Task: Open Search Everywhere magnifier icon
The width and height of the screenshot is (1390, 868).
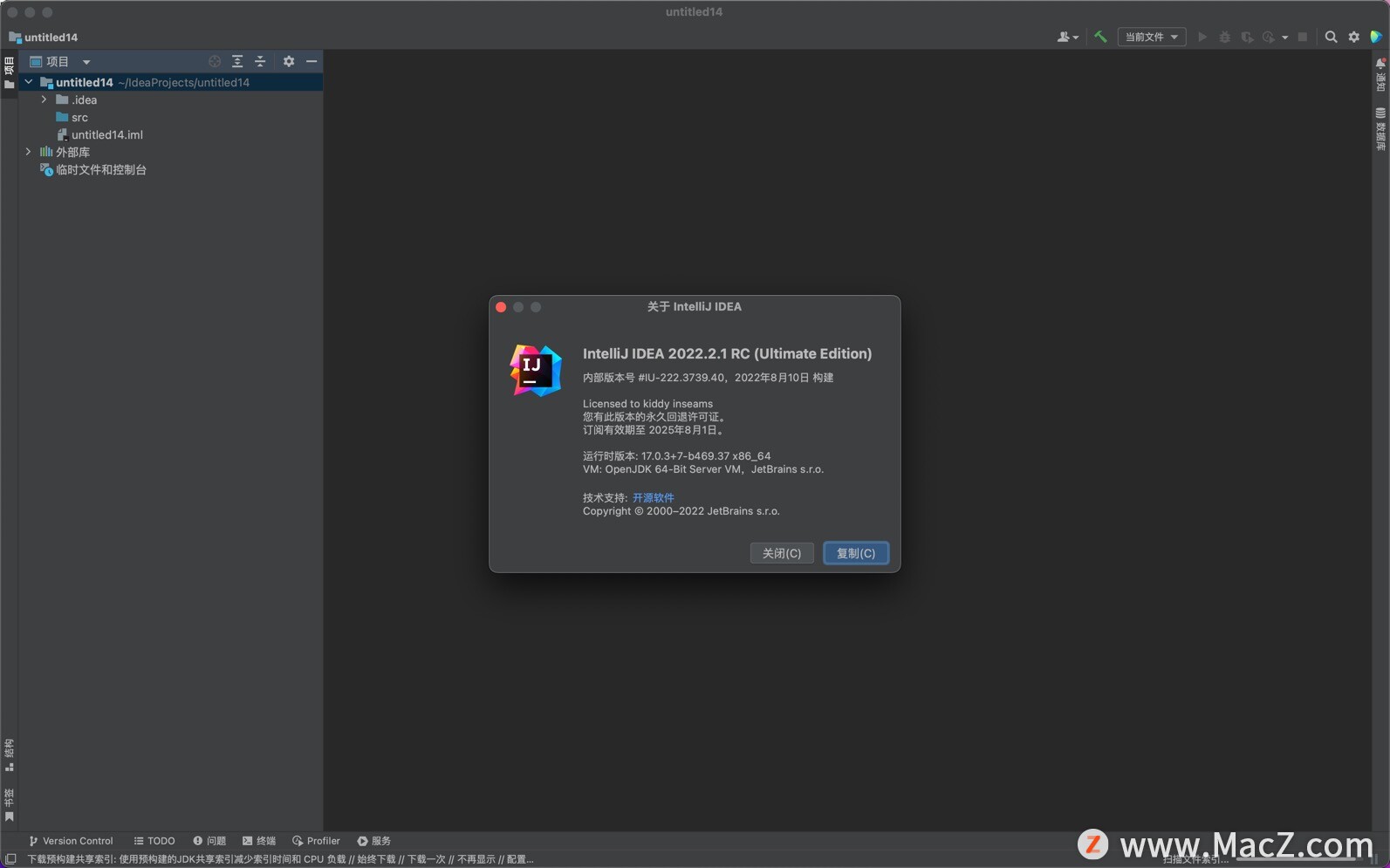Action: point(1331,37)
